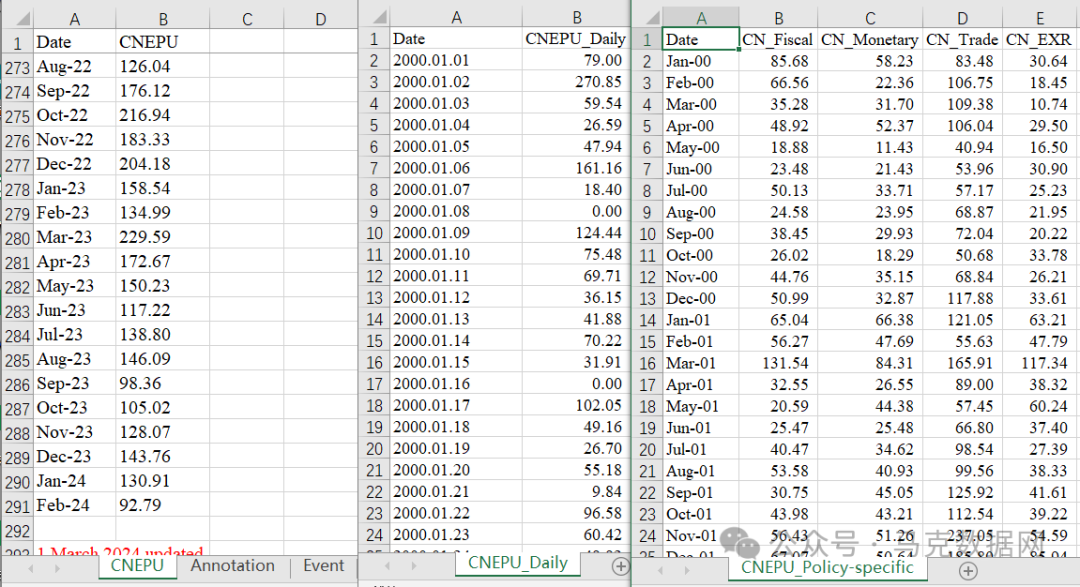The height and width of the screenshot is (587, 1080).
Task: Click the CN_EXR header cell
Action: [1039, 40]
